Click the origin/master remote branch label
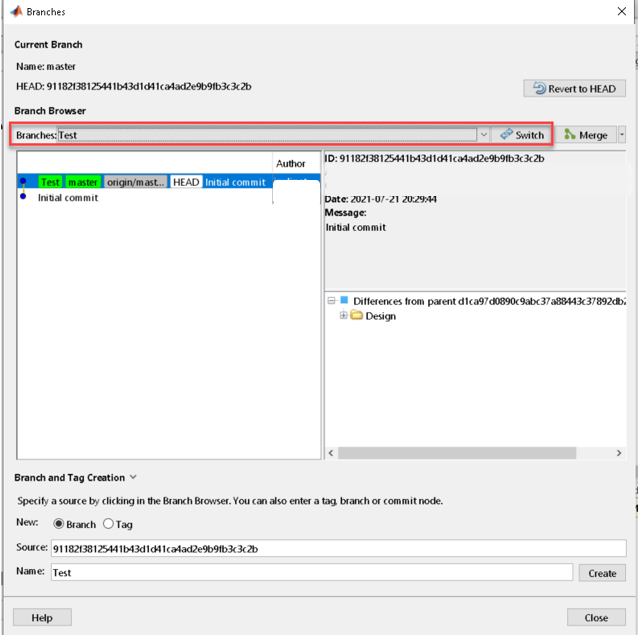The height and width of the screenshot is (635, 641). click(135, 182)
